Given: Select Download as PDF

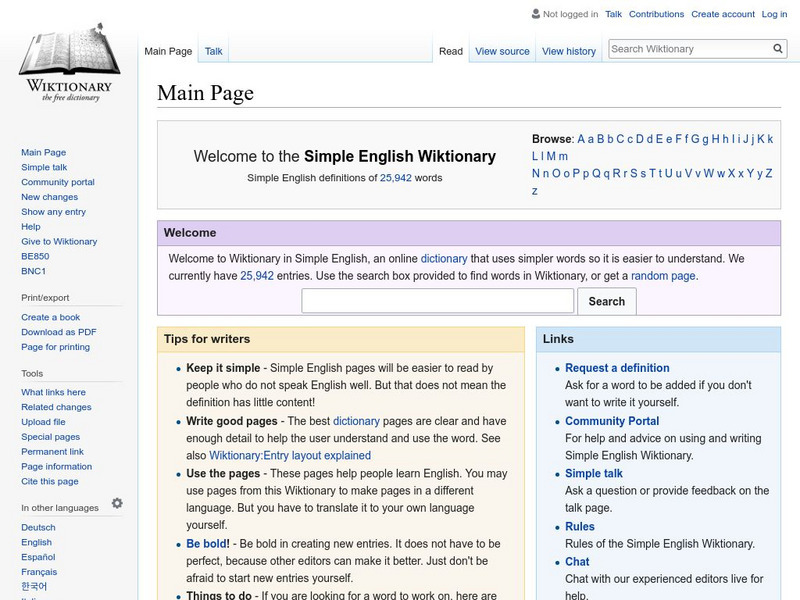Looking at the screenshot, I should coord(59,332).
